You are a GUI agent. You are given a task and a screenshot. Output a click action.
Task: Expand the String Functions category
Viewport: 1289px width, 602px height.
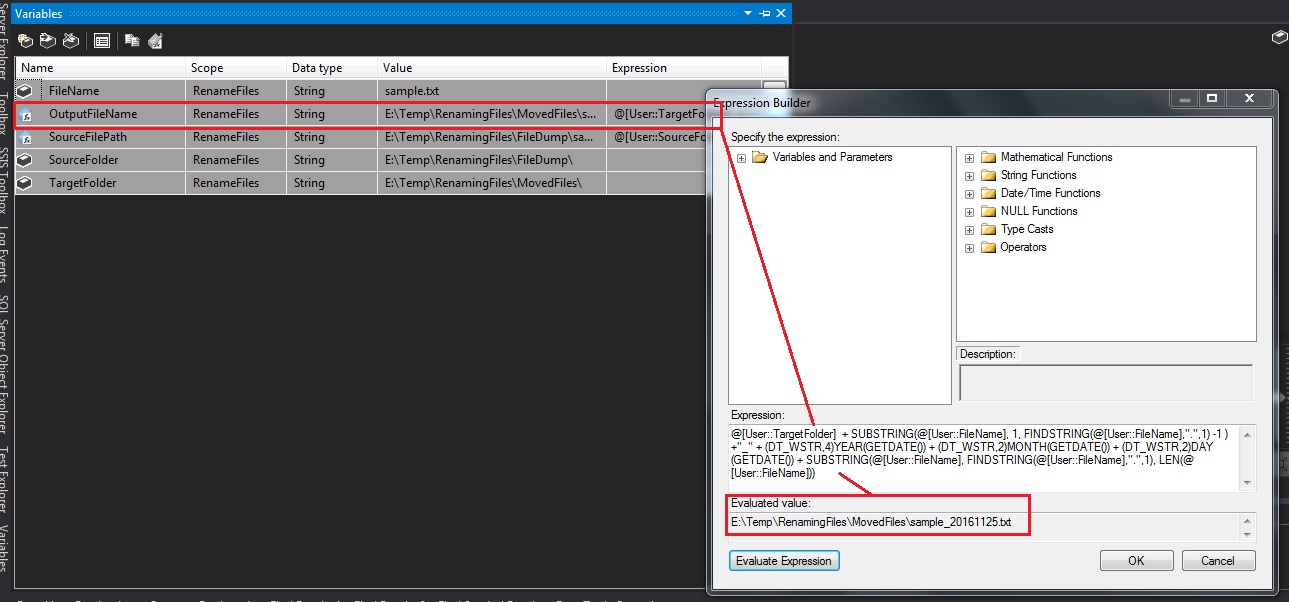pos(968,175)
